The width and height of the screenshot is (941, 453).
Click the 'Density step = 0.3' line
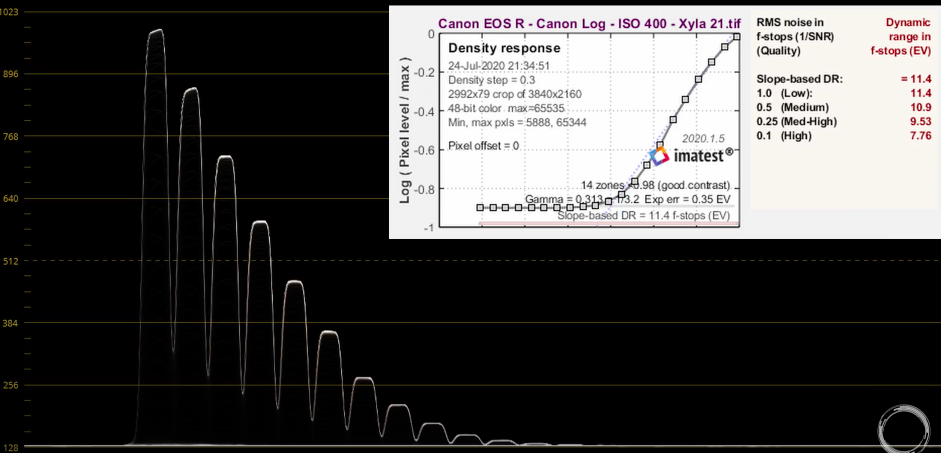click(492, 80)
